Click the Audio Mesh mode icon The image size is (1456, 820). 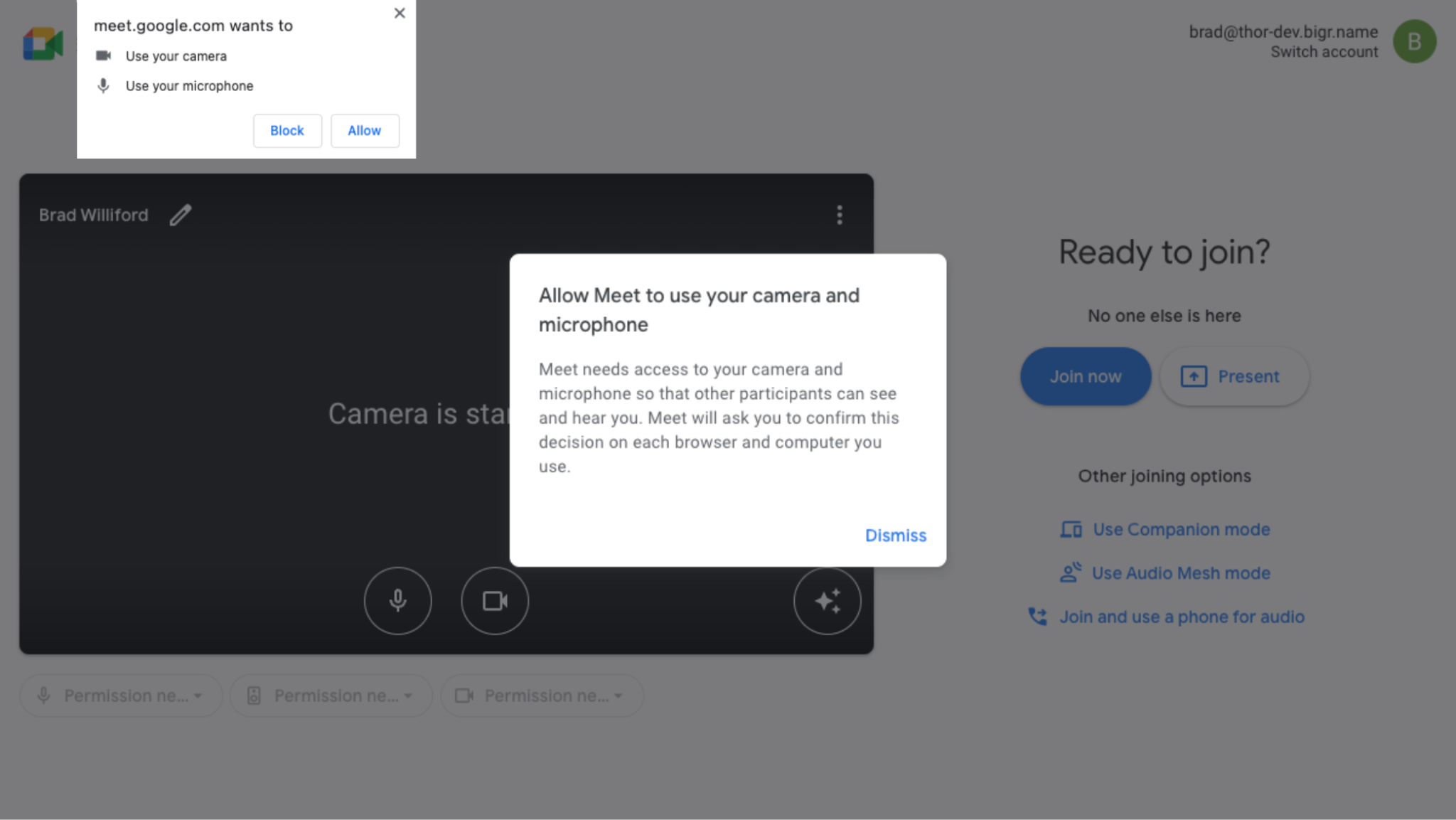1069,572
